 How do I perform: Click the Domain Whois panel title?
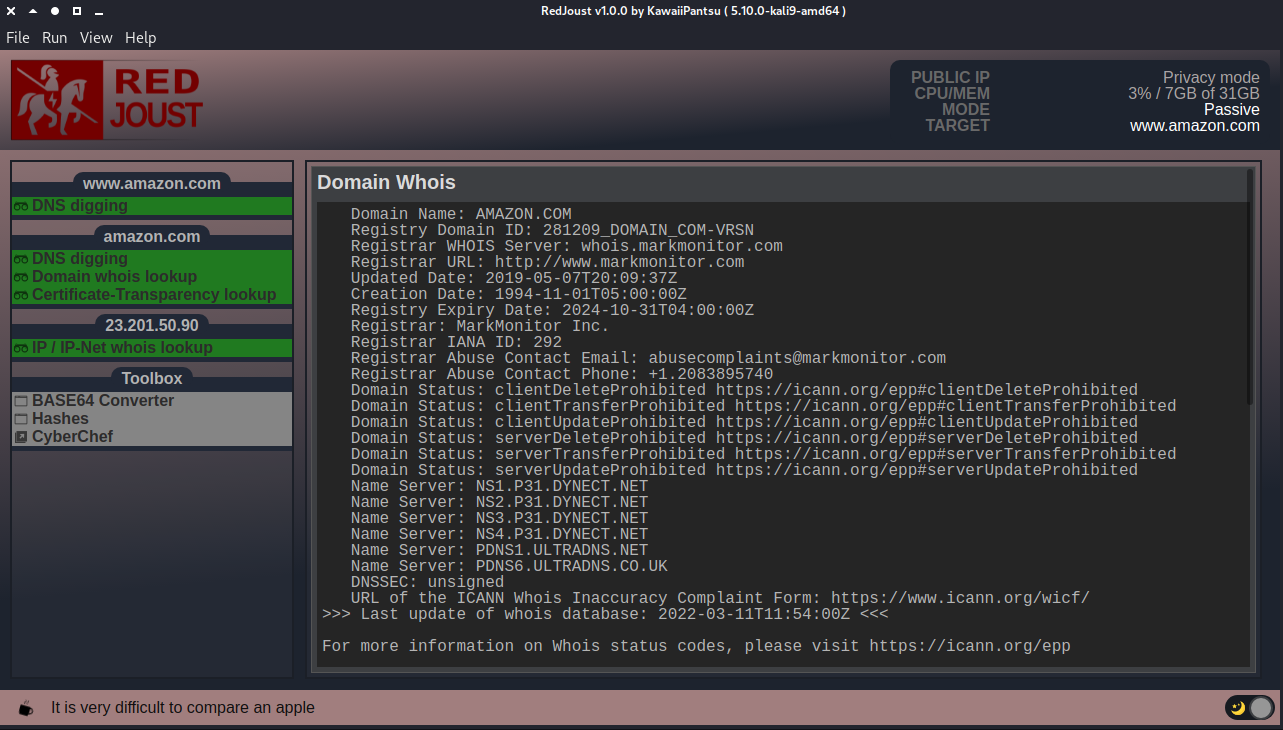click(386, 183)
